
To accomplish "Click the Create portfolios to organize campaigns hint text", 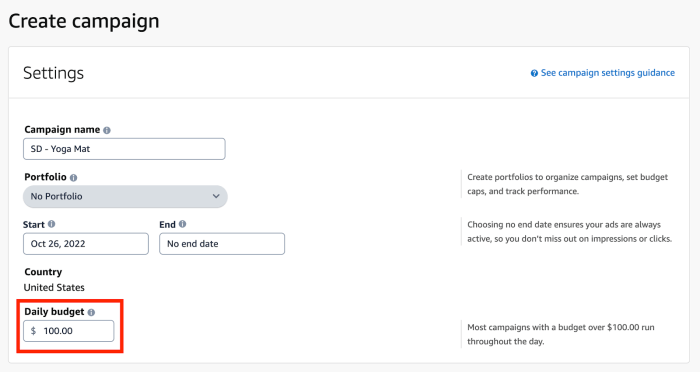I will coord(567,184).
